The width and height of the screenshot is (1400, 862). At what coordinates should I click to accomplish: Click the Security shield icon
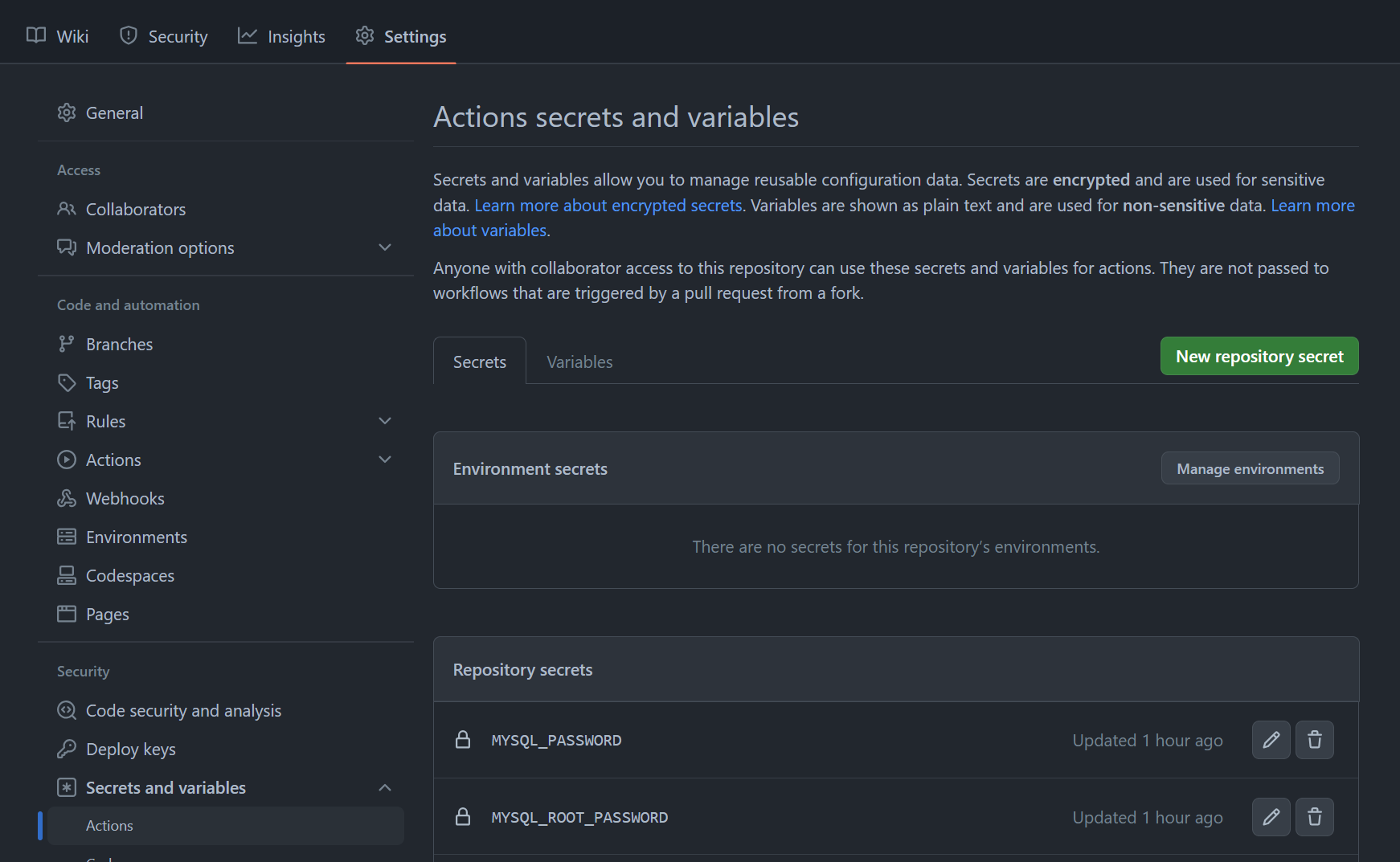(129, 35)
